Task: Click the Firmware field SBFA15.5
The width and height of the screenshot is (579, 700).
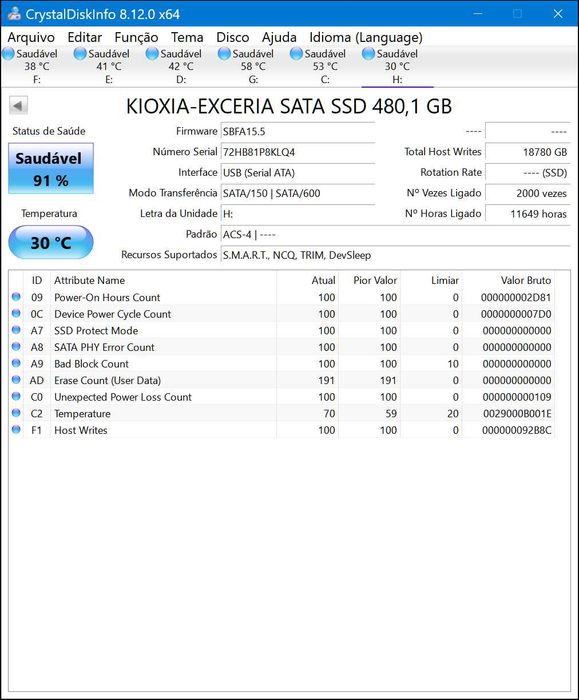Action: pos(298,131)
